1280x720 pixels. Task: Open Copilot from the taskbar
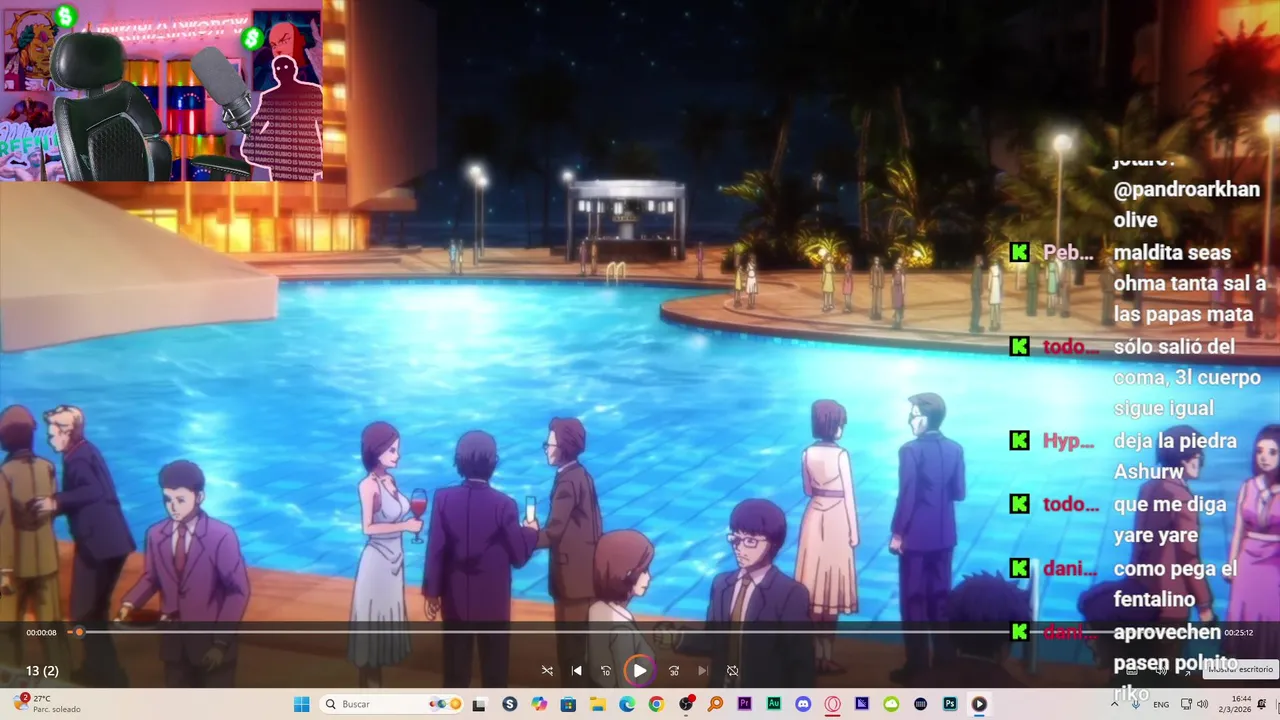[539, 704]
